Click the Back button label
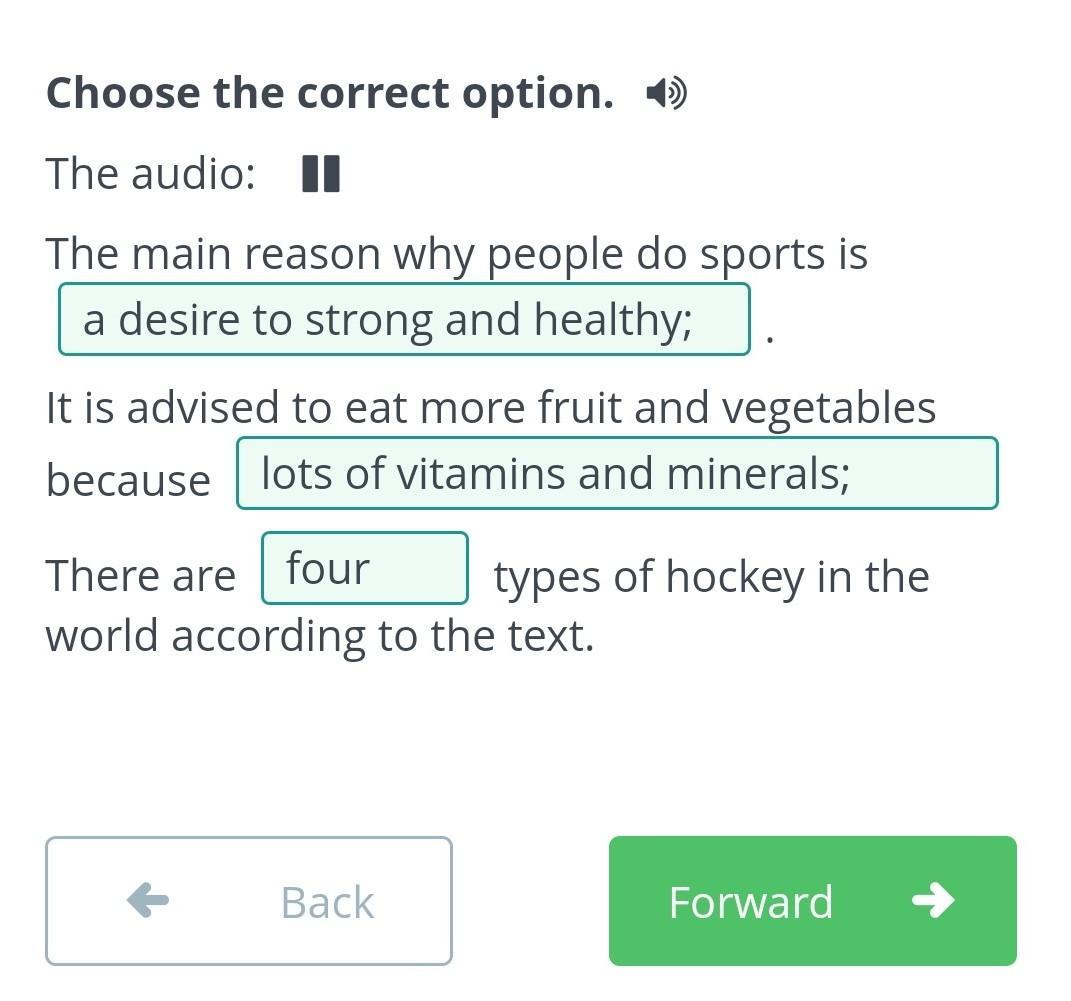The height and width of the screenshot is (1001, 1071). pyautogui.click(x=327, y=902)
